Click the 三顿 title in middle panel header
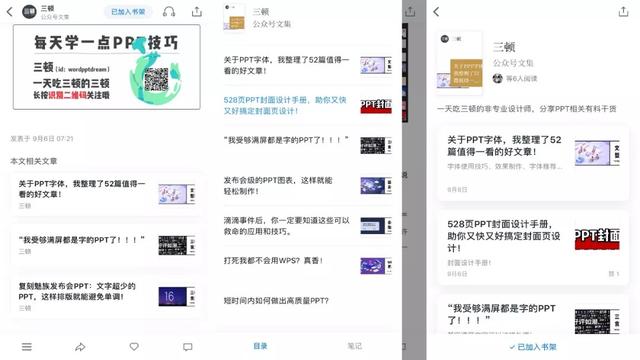Screen dimensions: 640x360 click(261, 12)
